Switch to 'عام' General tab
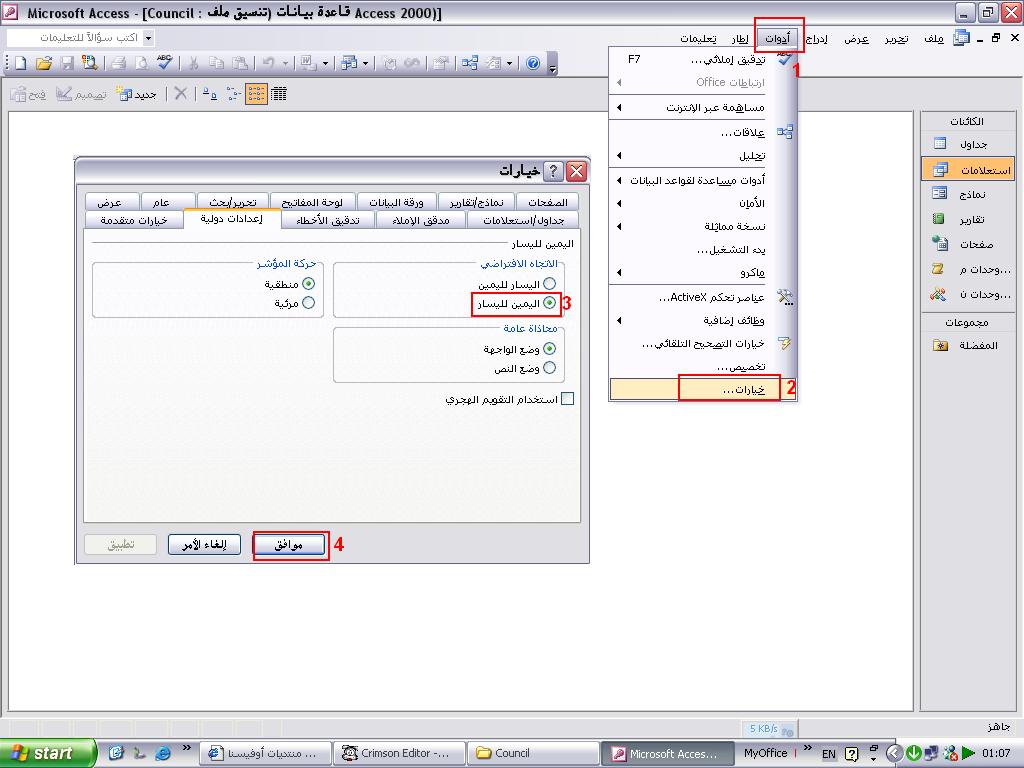 [x=168, y=202]
